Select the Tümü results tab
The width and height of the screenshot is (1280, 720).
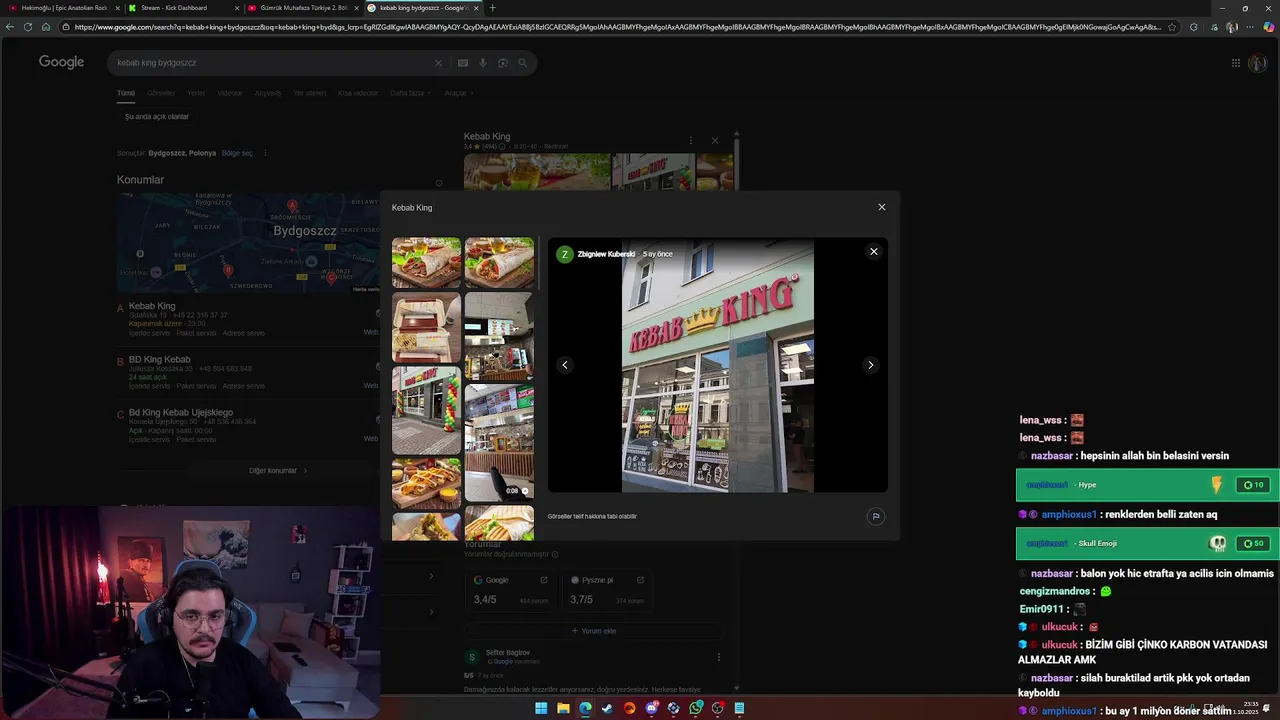(125, 93)
